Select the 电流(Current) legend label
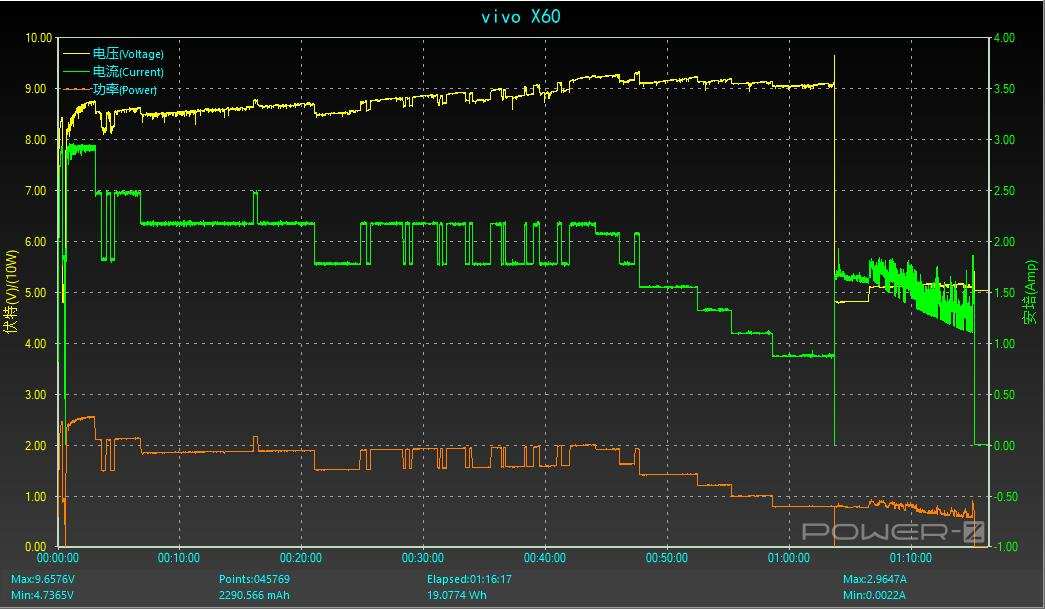Screen dimensions: 1045x609 coord(128,71)
